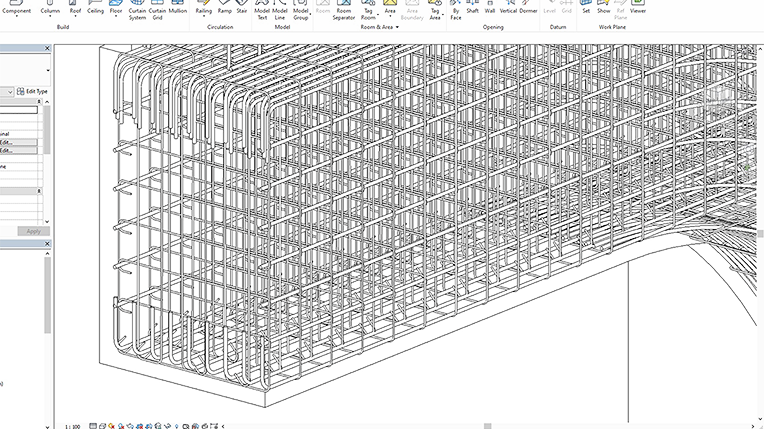Viewport: 764px width, 429px height.
Task: Select the Column tool in Build
Action: (x=50, y=8)
